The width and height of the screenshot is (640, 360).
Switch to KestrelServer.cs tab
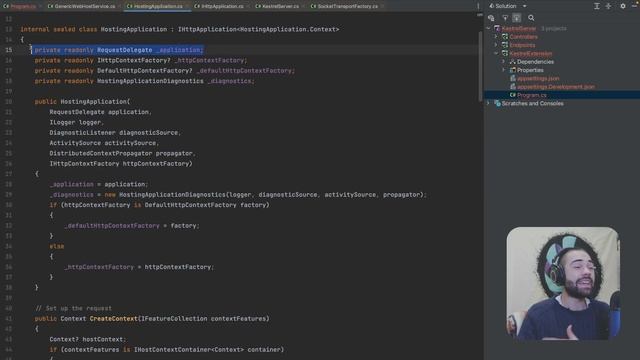280,6
